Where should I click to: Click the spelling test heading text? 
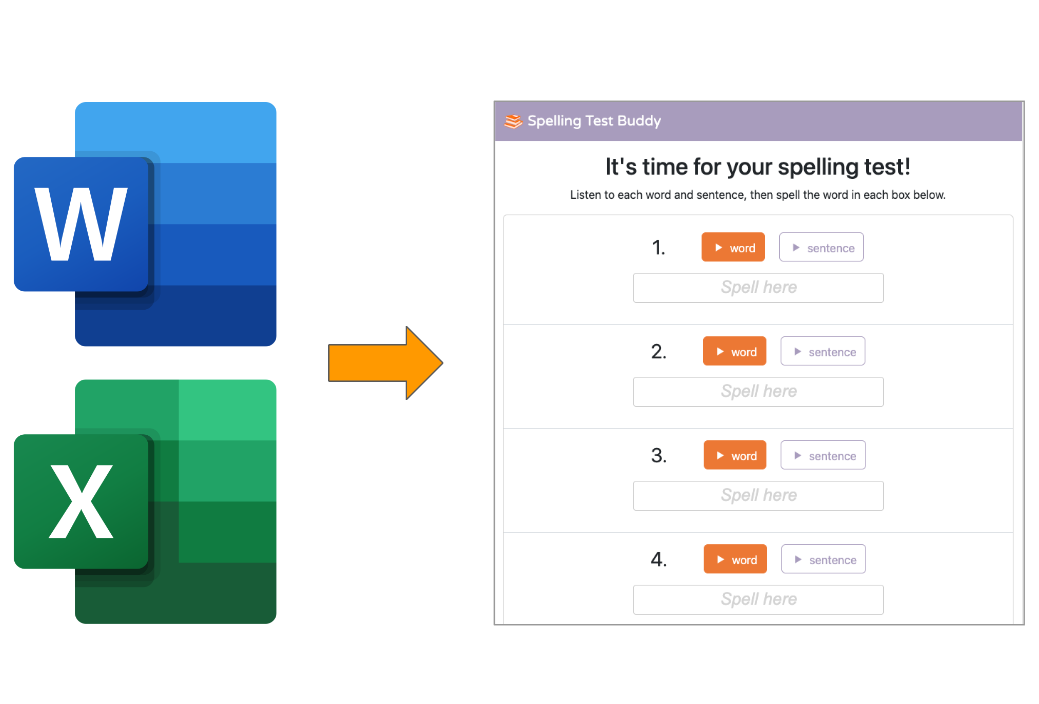(758, 167)
